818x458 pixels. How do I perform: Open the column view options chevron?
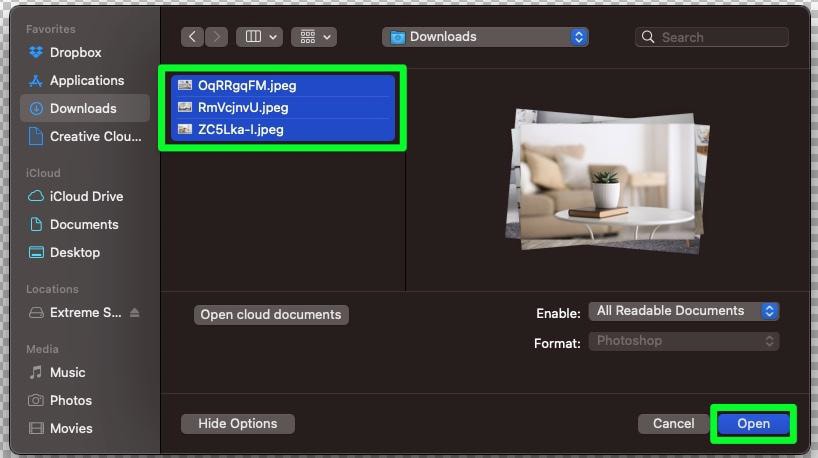pos(273,37)
